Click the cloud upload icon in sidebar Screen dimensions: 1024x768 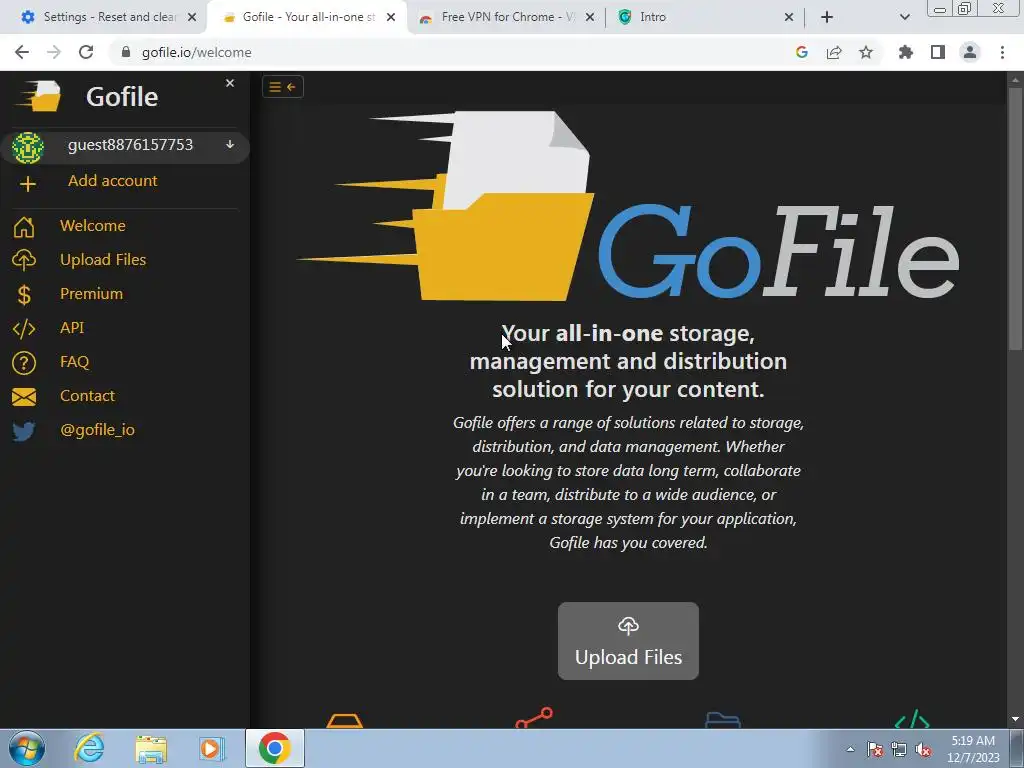(x=24, y=260)
